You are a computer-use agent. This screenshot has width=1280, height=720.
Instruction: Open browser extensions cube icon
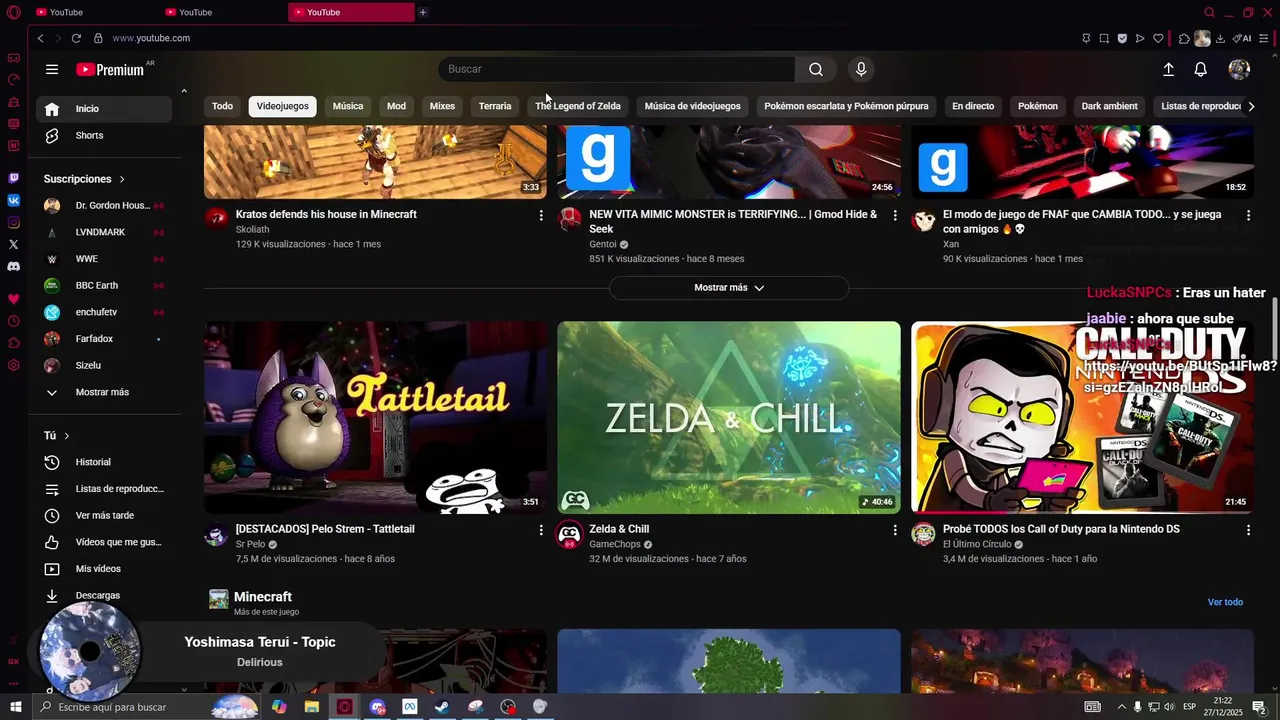[1184, 38]
